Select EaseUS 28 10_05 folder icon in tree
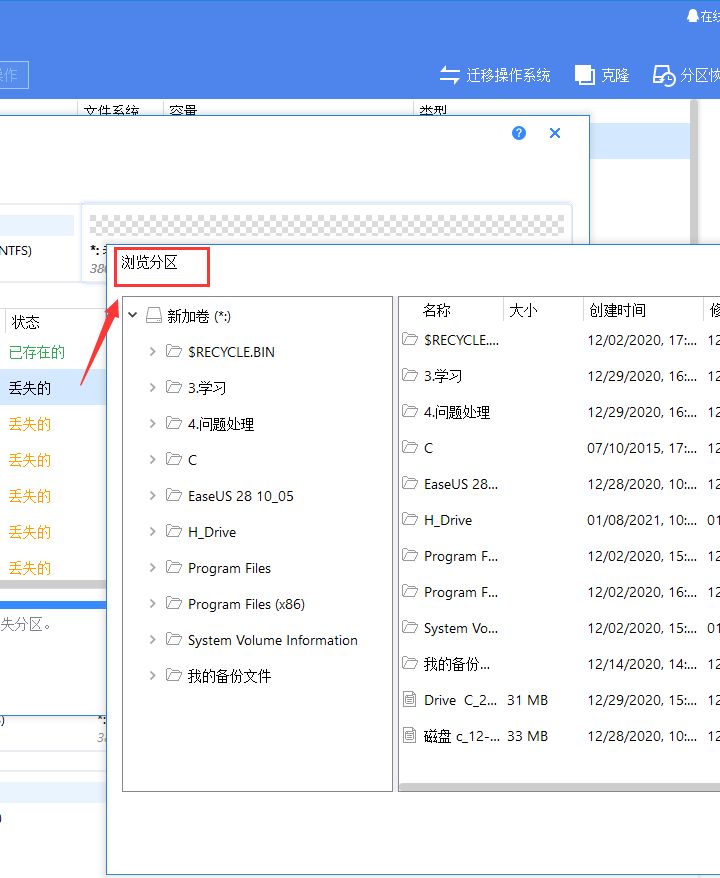Viewport: 720px width, 878px height. [174, 495]
